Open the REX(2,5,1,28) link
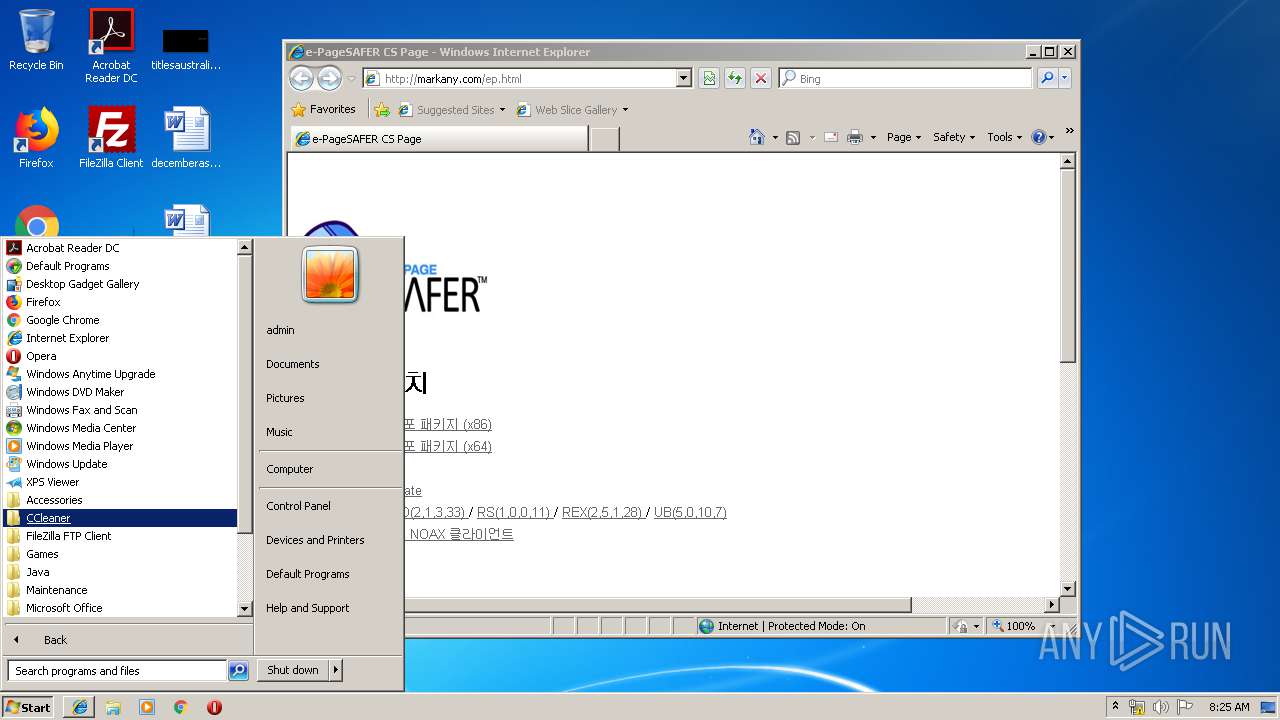 click(602, 512)
